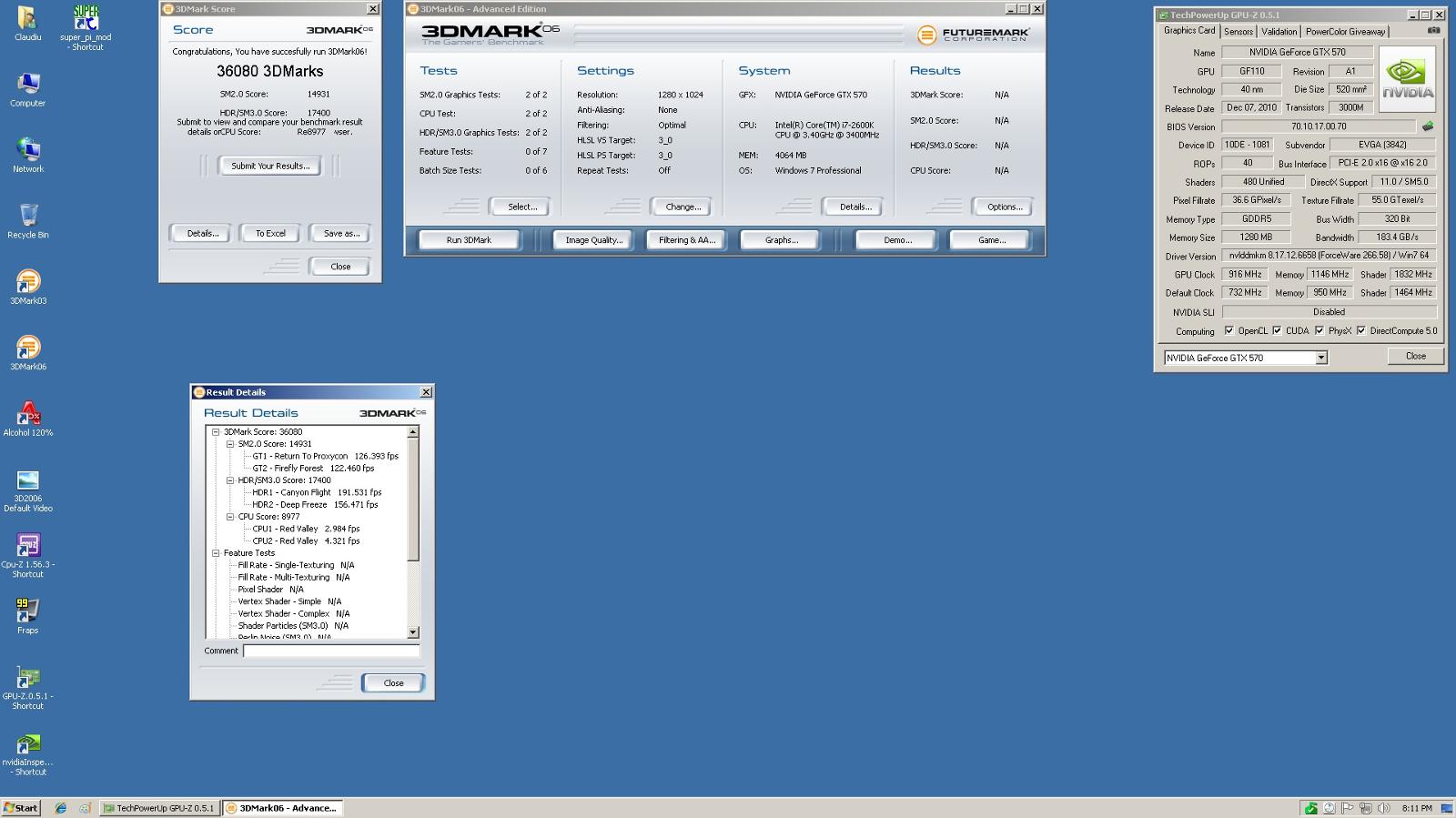Click the Result Details scrollbar down arrow
The height and width of the screenshot is (818, 1456).
413,632
